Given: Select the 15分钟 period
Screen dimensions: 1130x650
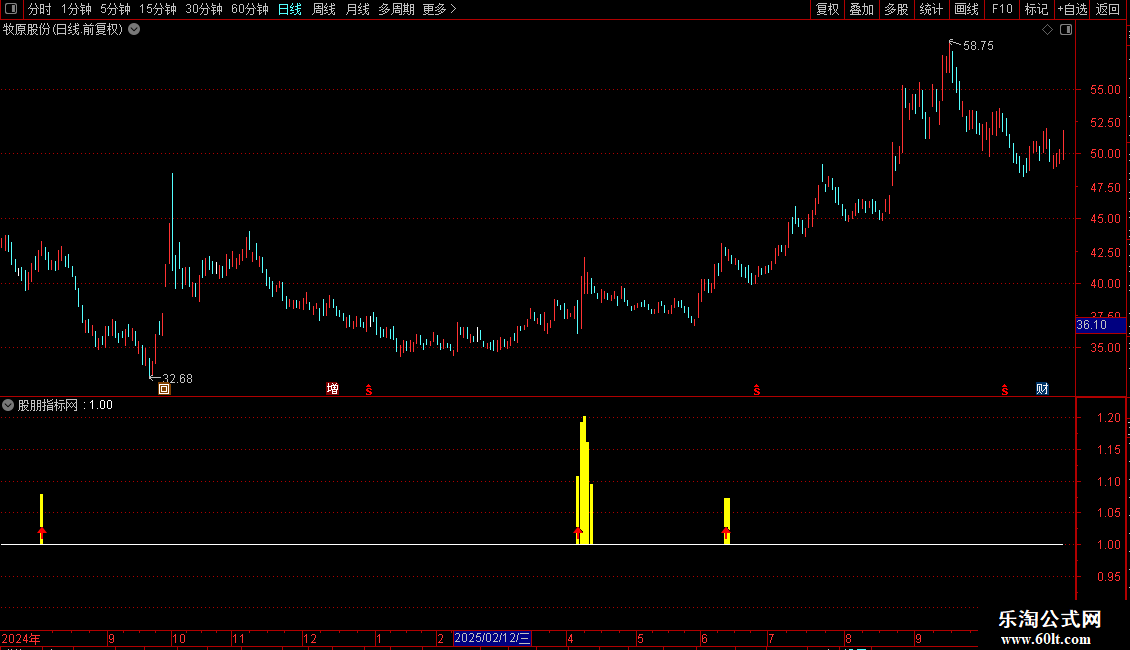Looking at the screenshot, I should click(158, 9).
